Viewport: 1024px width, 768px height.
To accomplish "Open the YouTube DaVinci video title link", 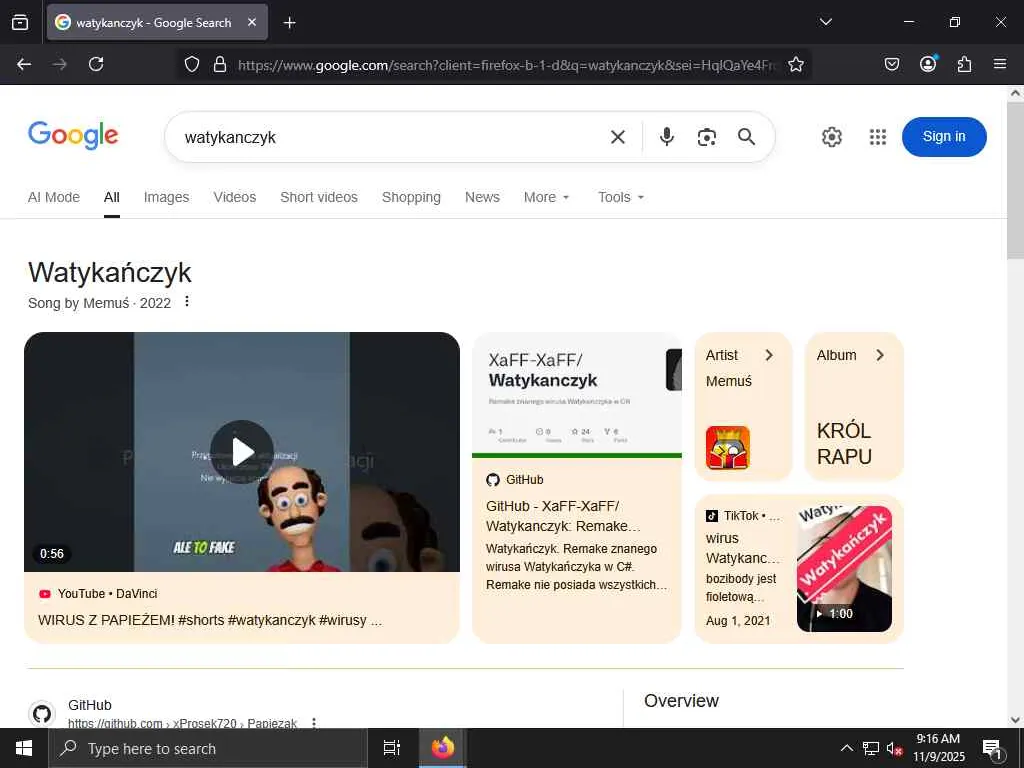I will [x=210, y=620].
